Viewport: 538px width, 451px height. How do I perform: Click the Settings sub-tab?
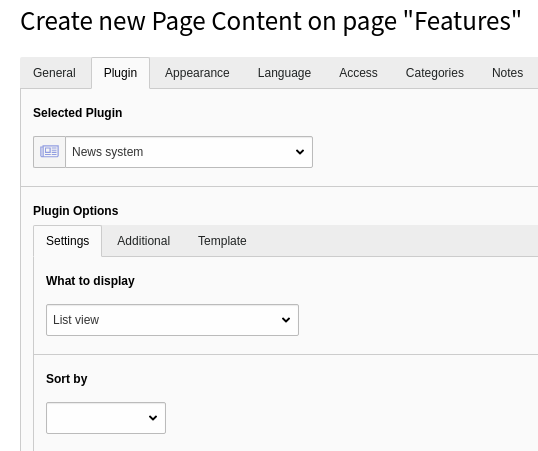[68, 241]
